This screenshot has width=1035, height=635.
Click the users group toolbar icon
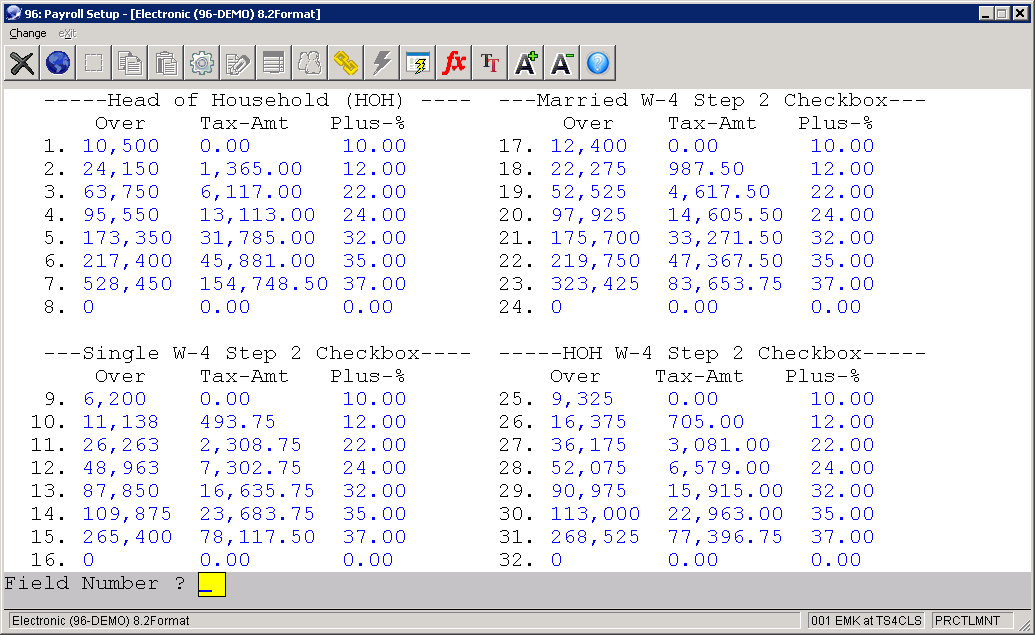click(x=310, y=63)
